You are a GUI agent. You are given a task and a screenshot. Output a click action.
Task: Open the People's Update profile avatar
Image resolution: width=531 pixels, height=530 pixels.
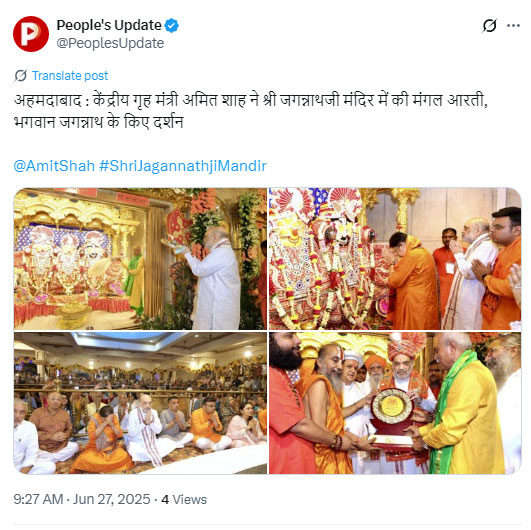click(31, 34)
